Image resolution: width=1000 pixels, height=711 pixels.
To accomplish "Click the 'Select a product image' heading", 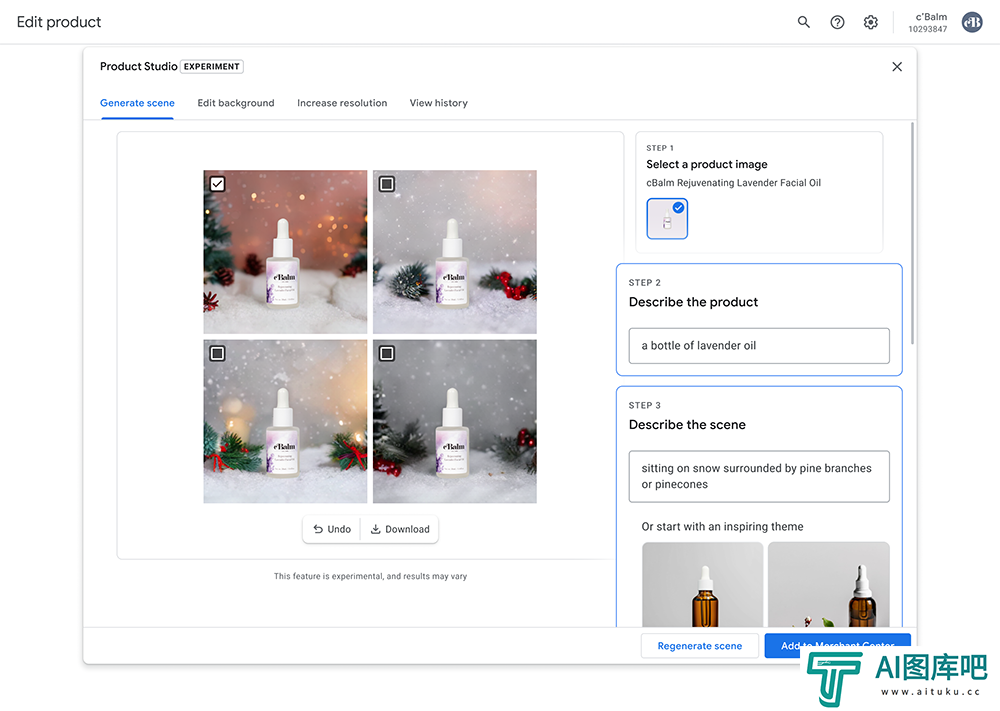I will click(707, 165).
